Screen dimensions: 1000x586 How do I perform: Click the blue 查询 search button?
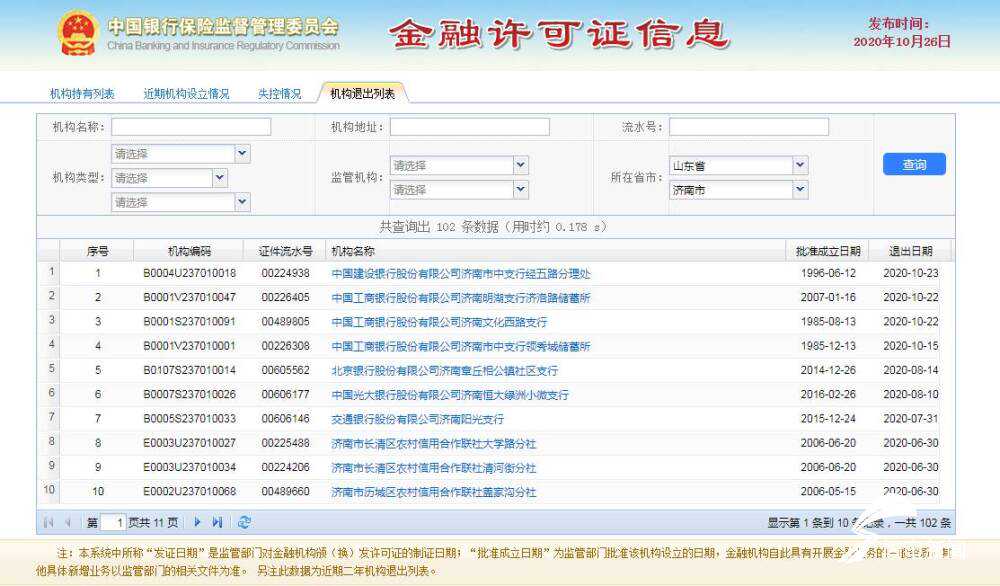point(913,165)
